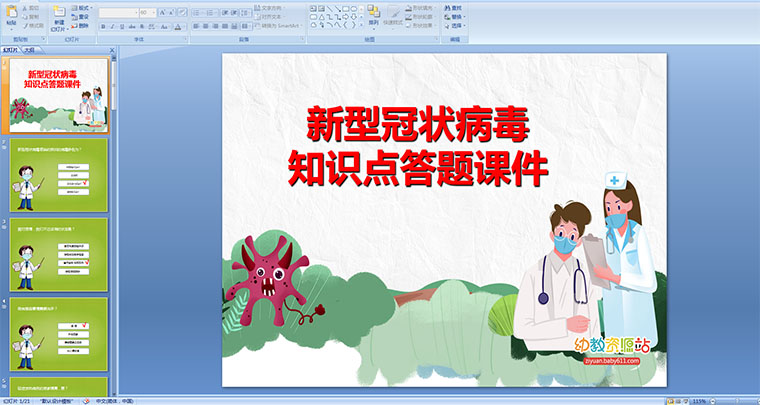
Task: Open the font name combo box
Action: 119,13
